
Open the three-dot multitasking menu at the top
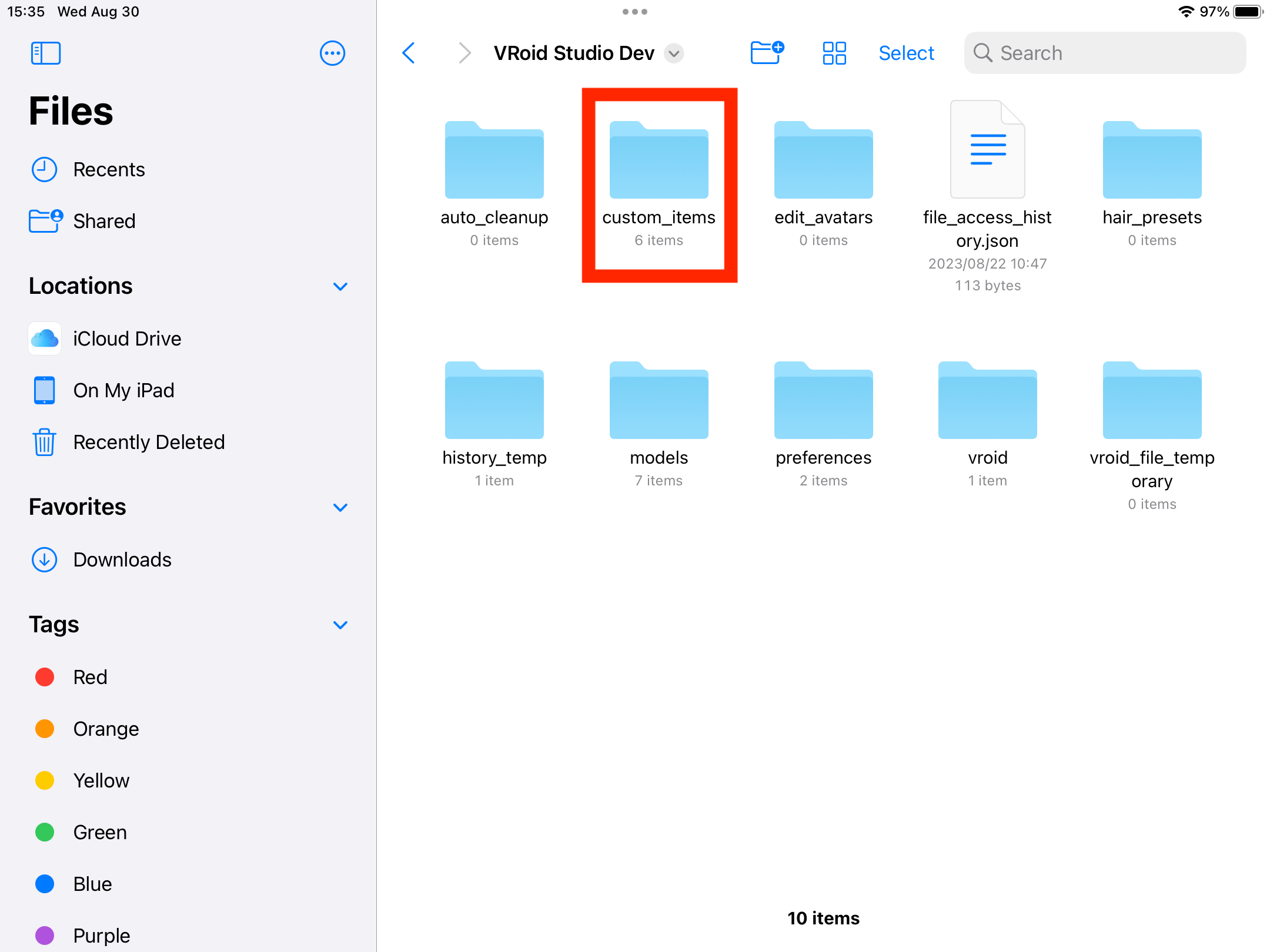point(635,12)
